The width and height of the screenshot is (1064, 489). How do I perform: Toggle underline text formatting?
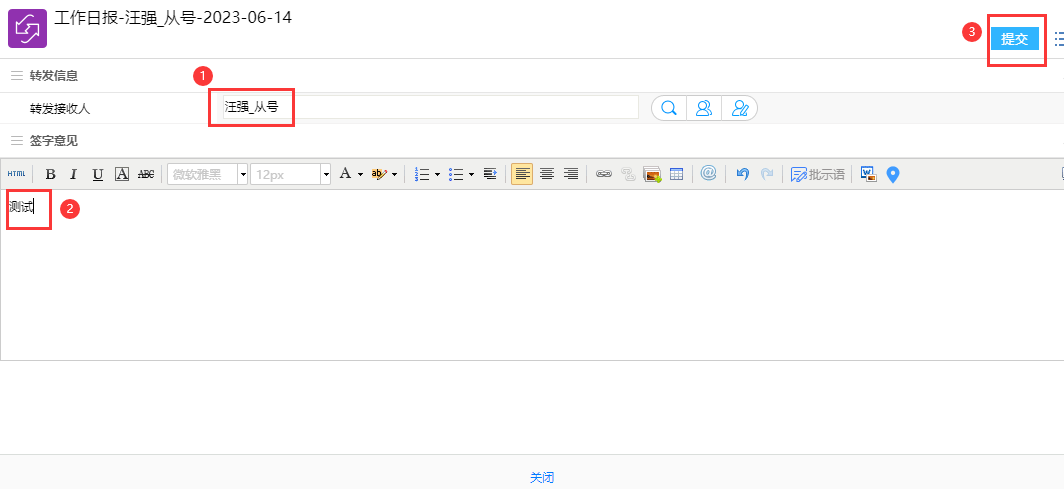point(97,174)
